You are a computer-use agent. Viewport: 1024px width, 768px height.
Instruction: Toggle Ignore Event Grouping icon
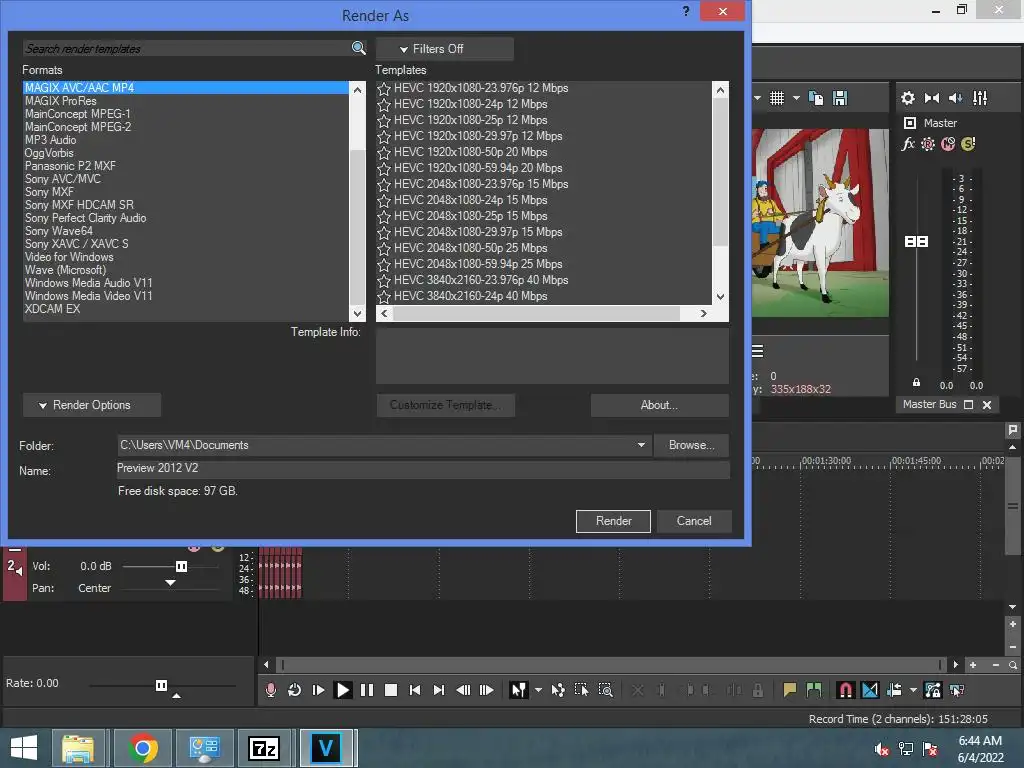957,690
